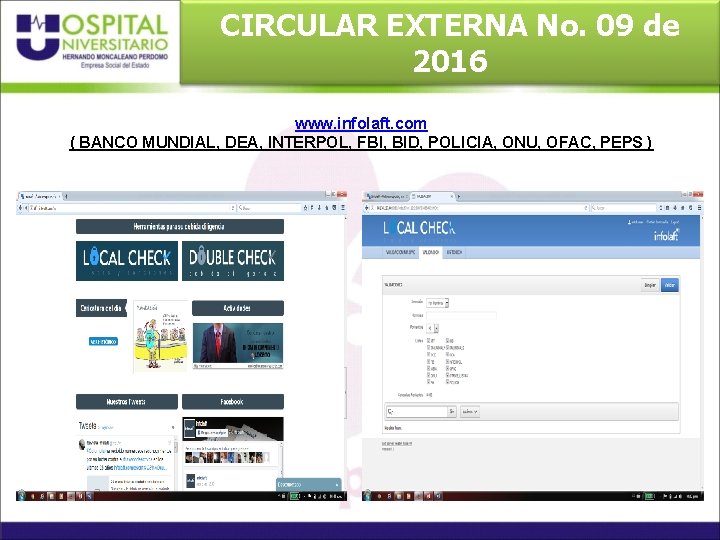Click bookmark star icon in left browser toolbar

pos(305,208)
